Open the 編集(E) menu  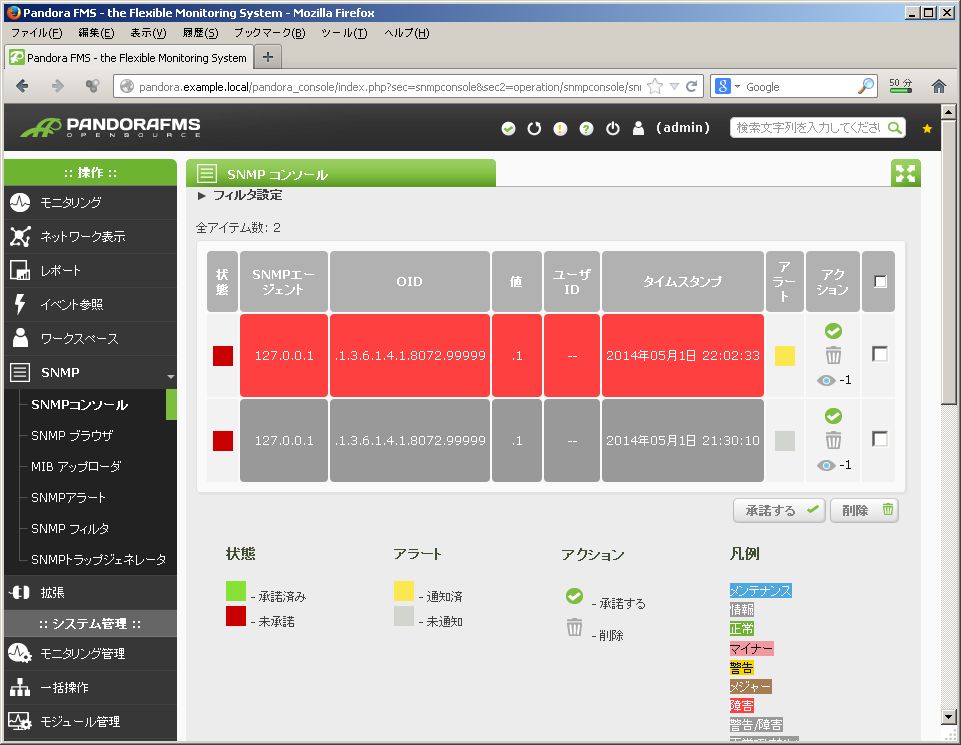(96, 33)
